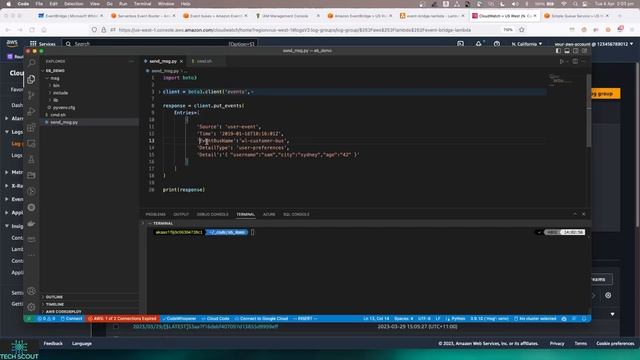Switch to the Amazon EventBridge browser tab

click(x=360, y=16)
